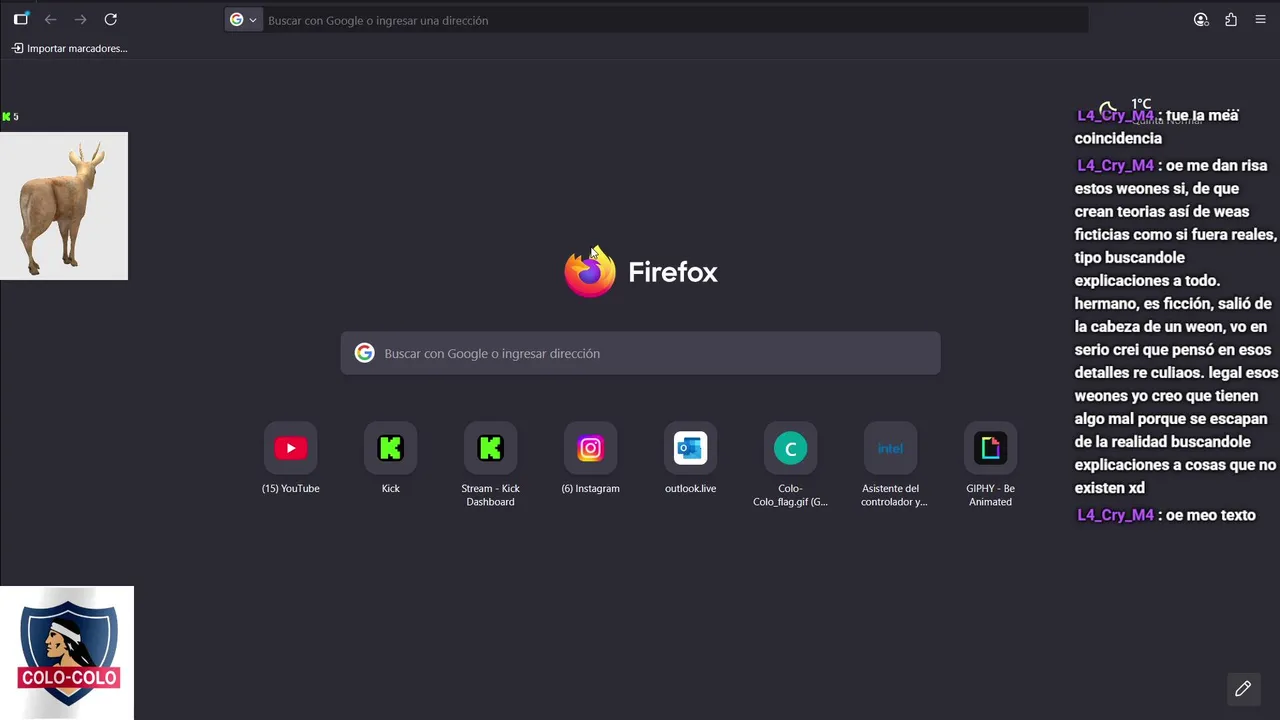
Task: Open the Instagram shortcut tile
Action: point(591,448)
